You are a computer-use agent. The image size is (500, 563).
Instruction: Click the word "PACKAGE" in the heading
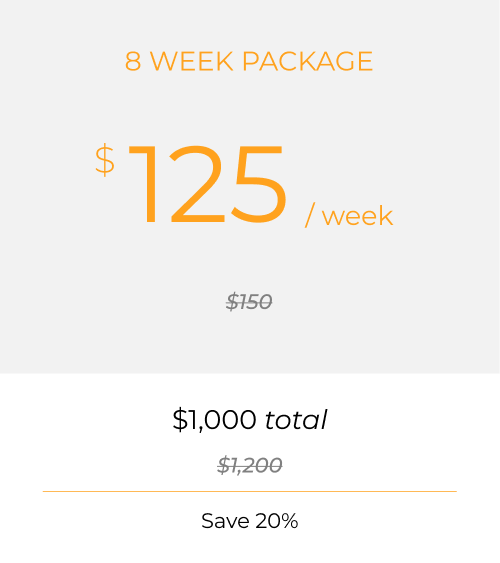point(308,61)
